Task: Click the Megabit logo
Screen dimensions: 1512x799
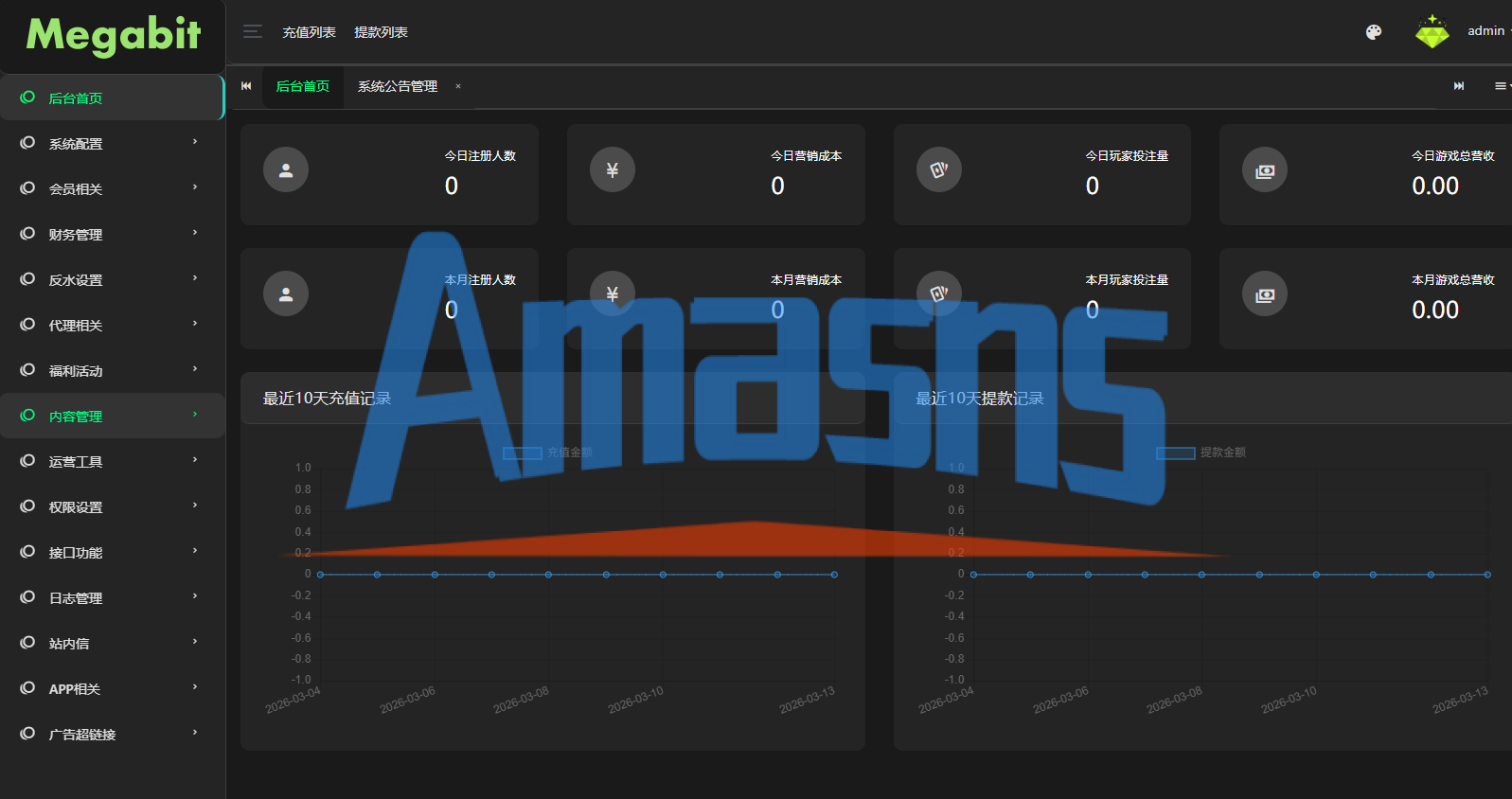Action: [x=114, y=36]
